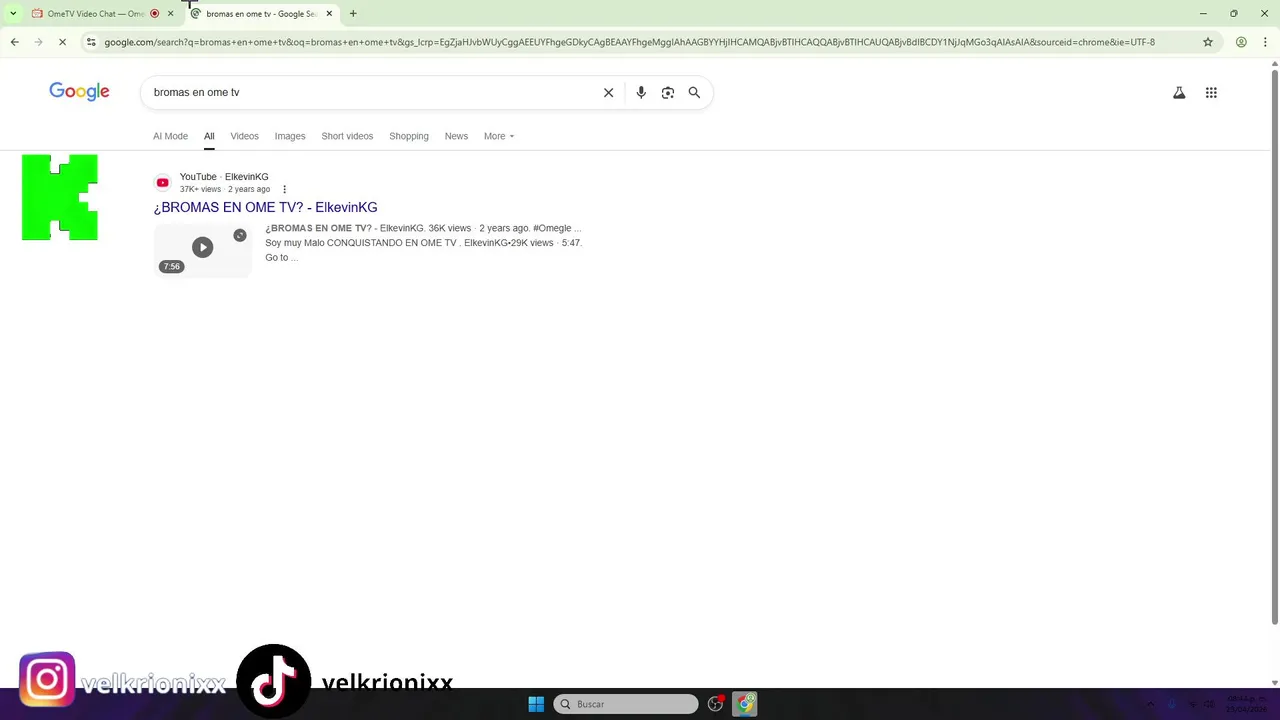Restore down the Chrome window
The image size is (1280, 720).
point(1234,14)
